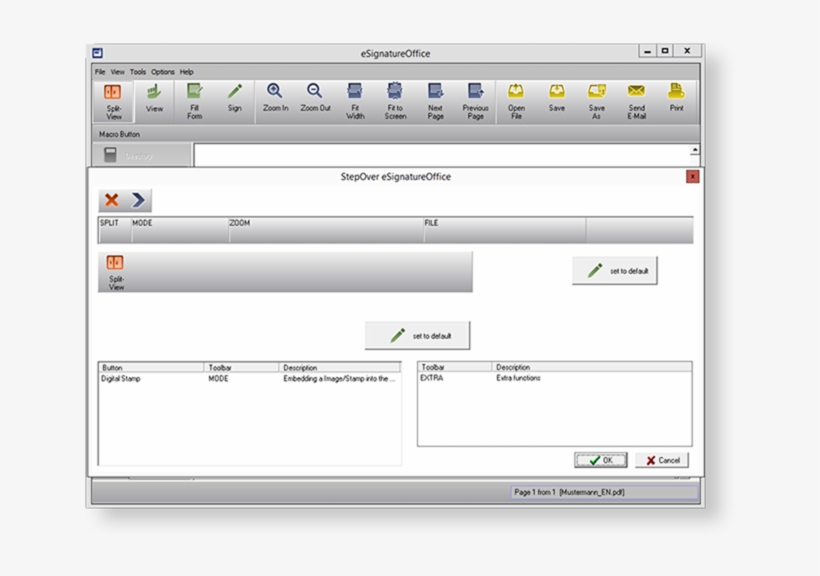Open the View menu
The image size is (820, 576).
coord(118,72)
